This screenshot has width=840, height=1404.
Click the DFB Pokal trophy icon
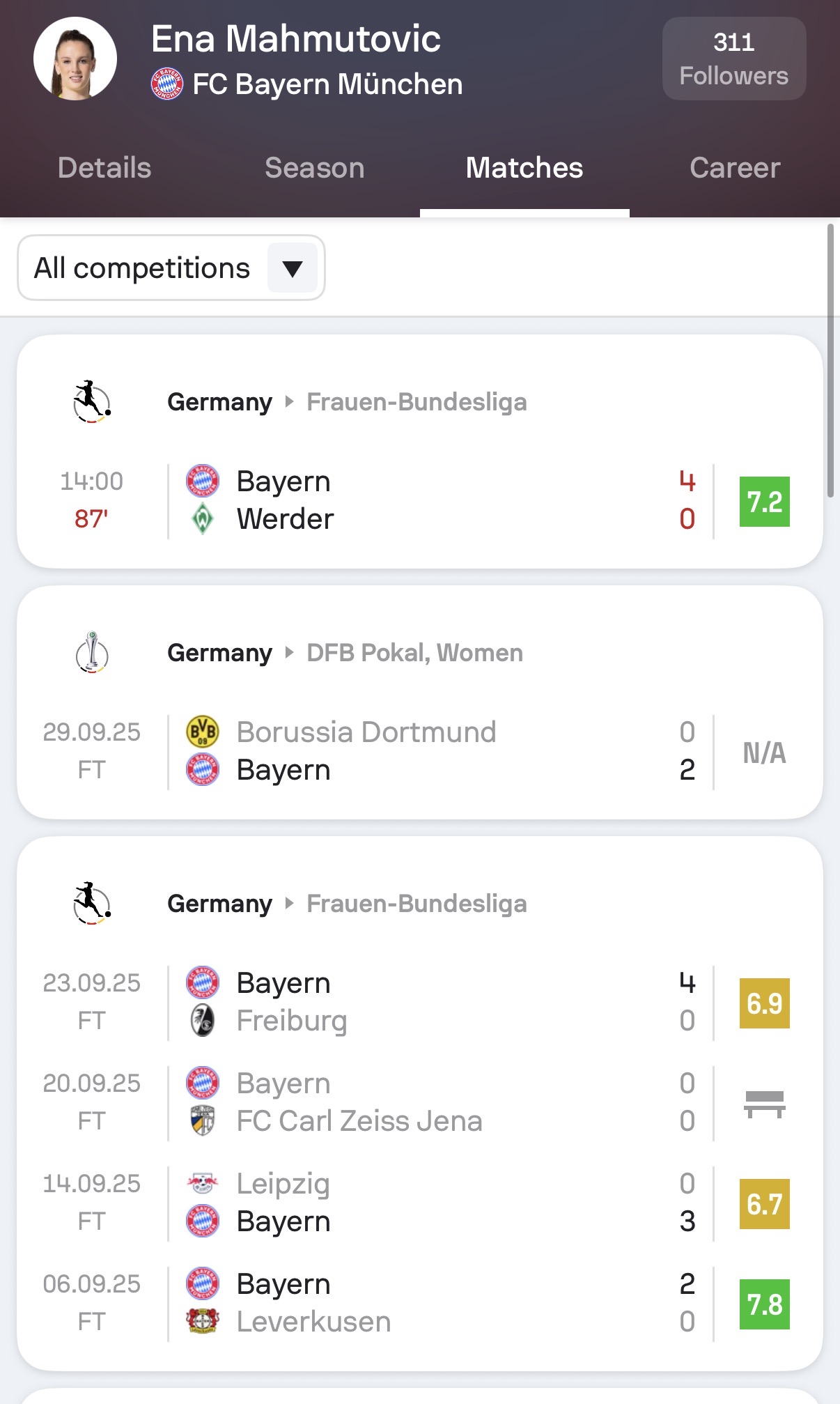point(92,653)
